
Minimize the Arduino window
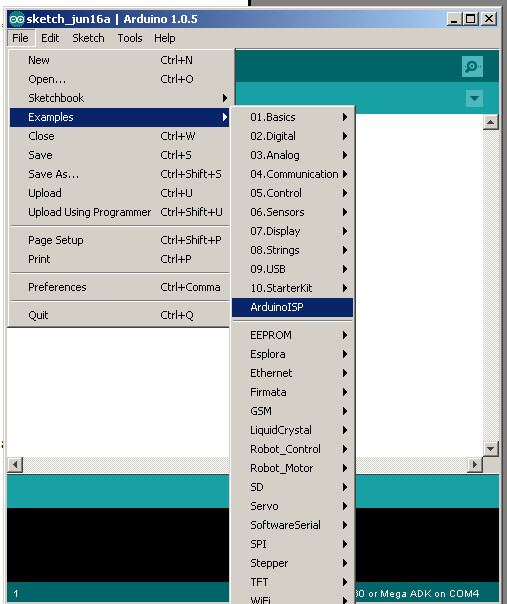point(454,19)
